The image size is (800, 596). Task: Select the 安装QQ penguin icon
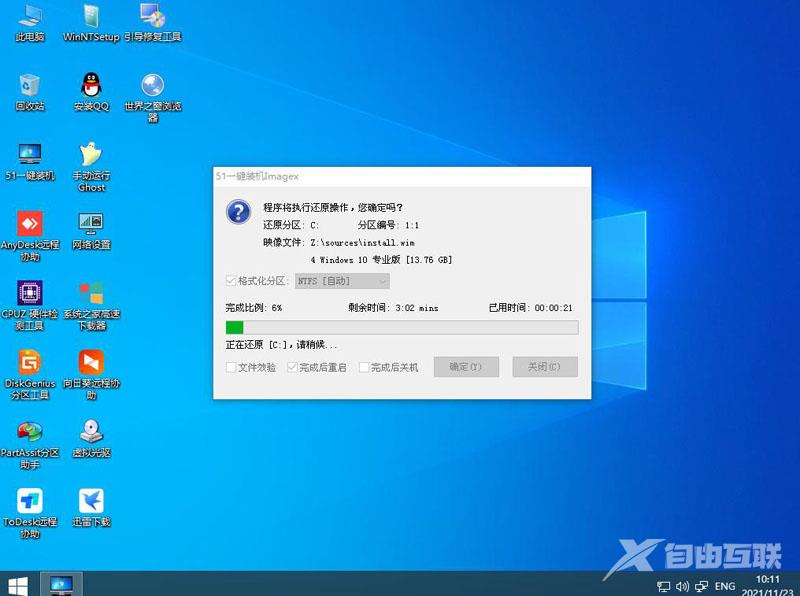(91, 92)
